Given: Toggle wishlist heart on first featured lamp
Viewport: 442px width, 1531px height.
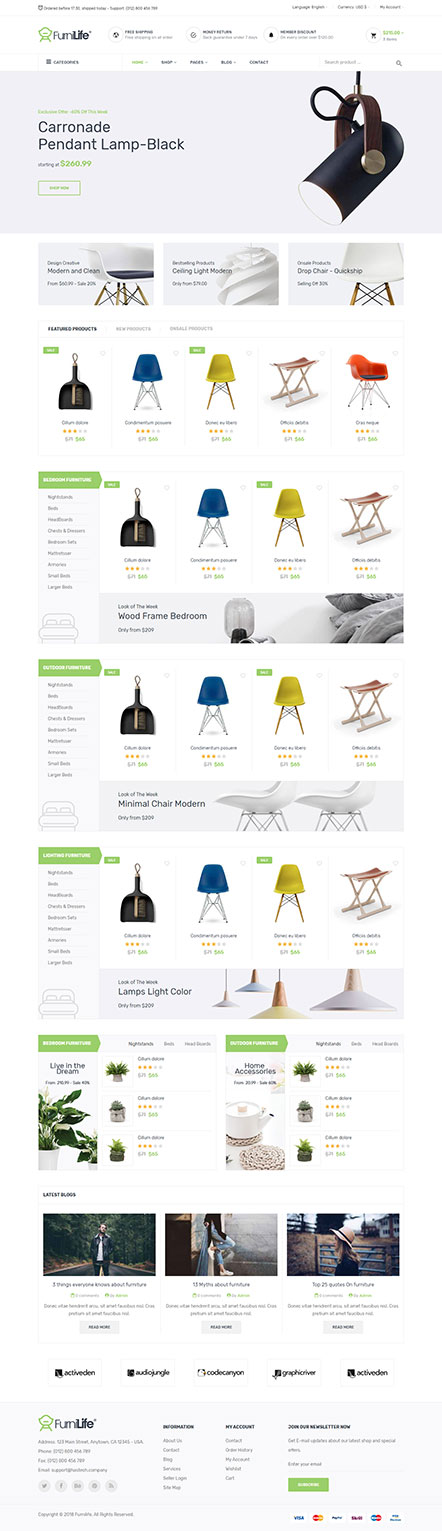Looking at the screenshot, I should [102, 353].
